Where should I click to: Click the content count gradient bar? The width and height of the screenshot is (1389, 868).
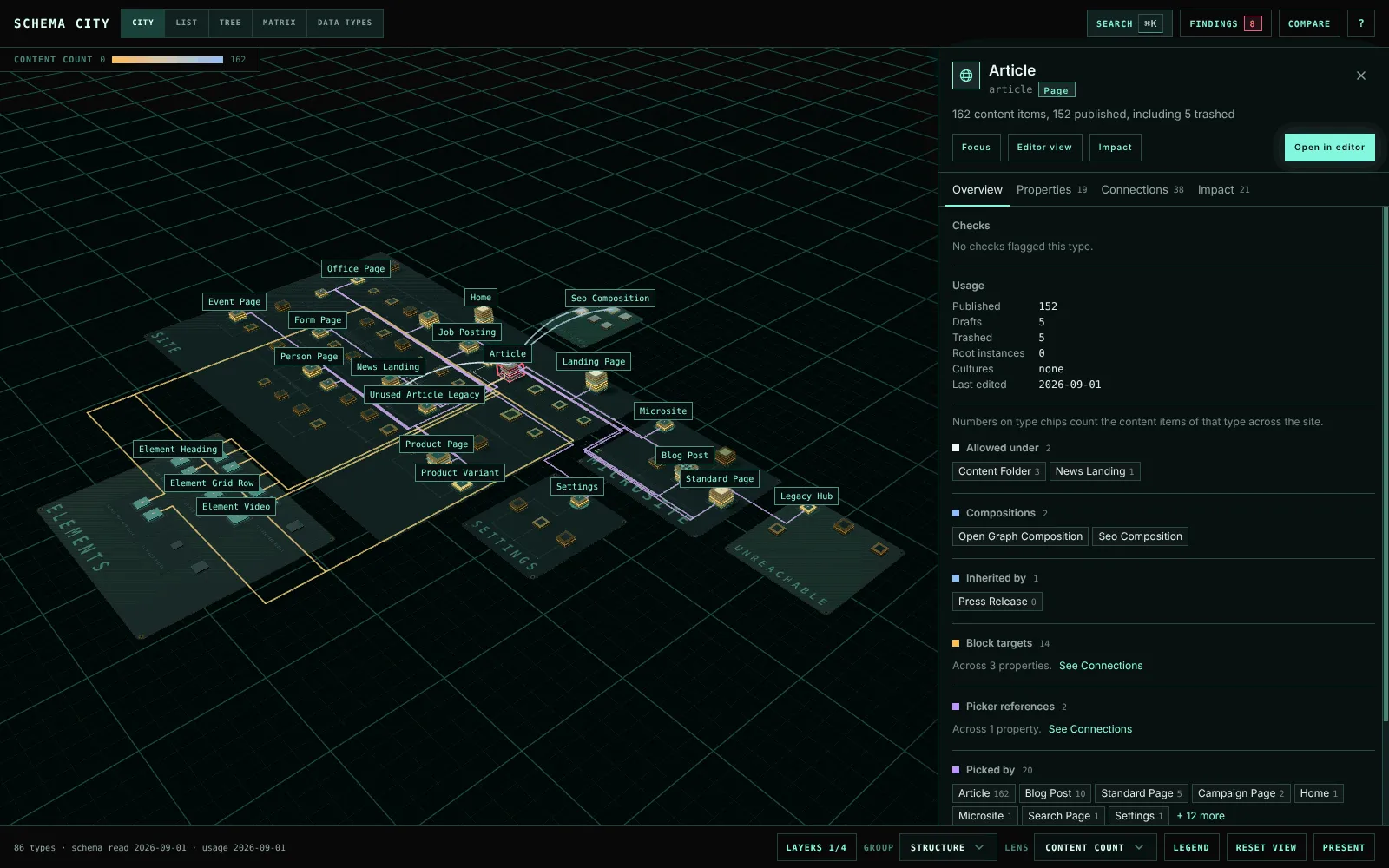click(x=168, y=60)
